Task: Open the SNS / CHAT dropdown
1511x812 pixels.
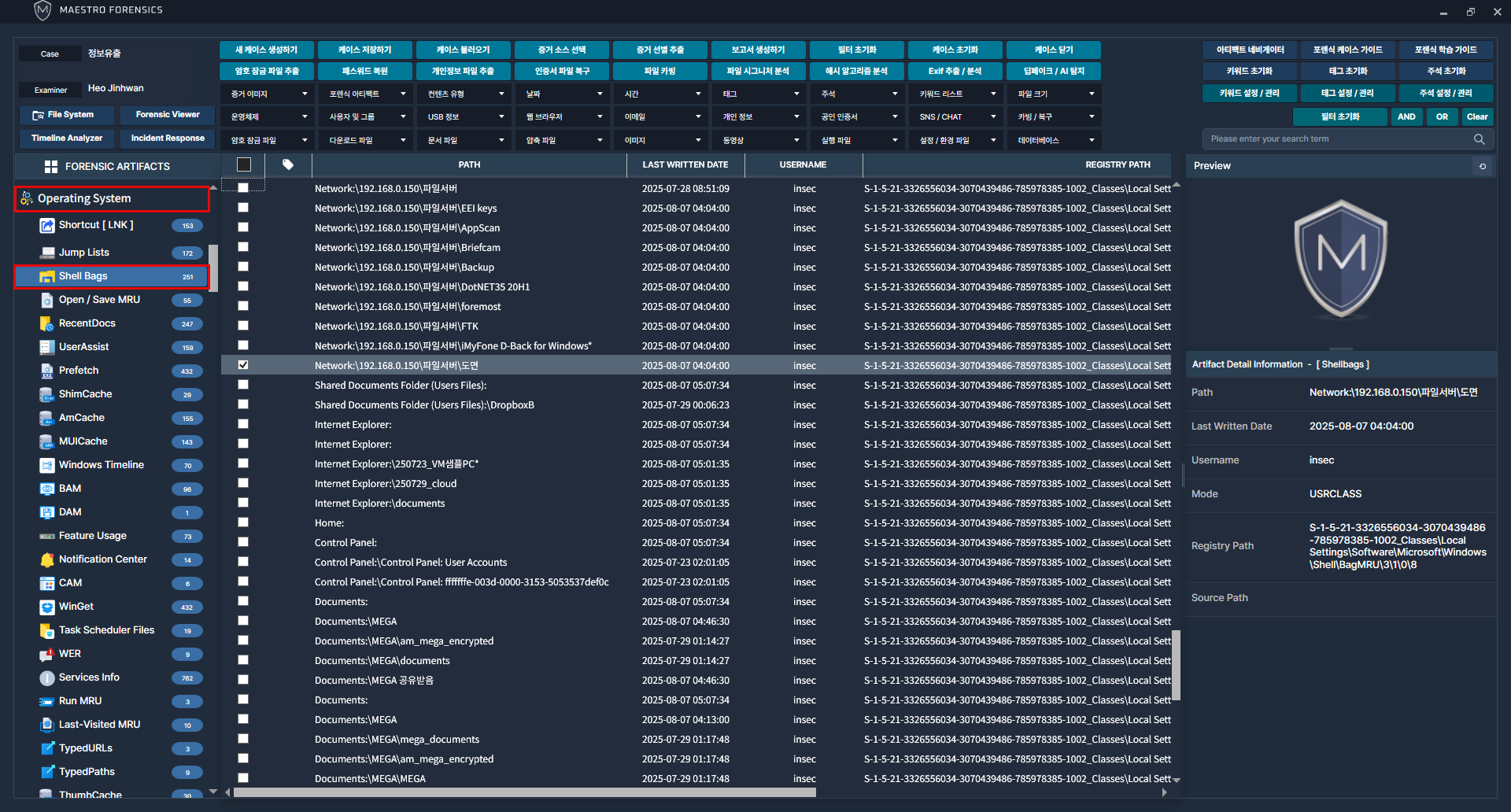Action: (x=955, y=116)
